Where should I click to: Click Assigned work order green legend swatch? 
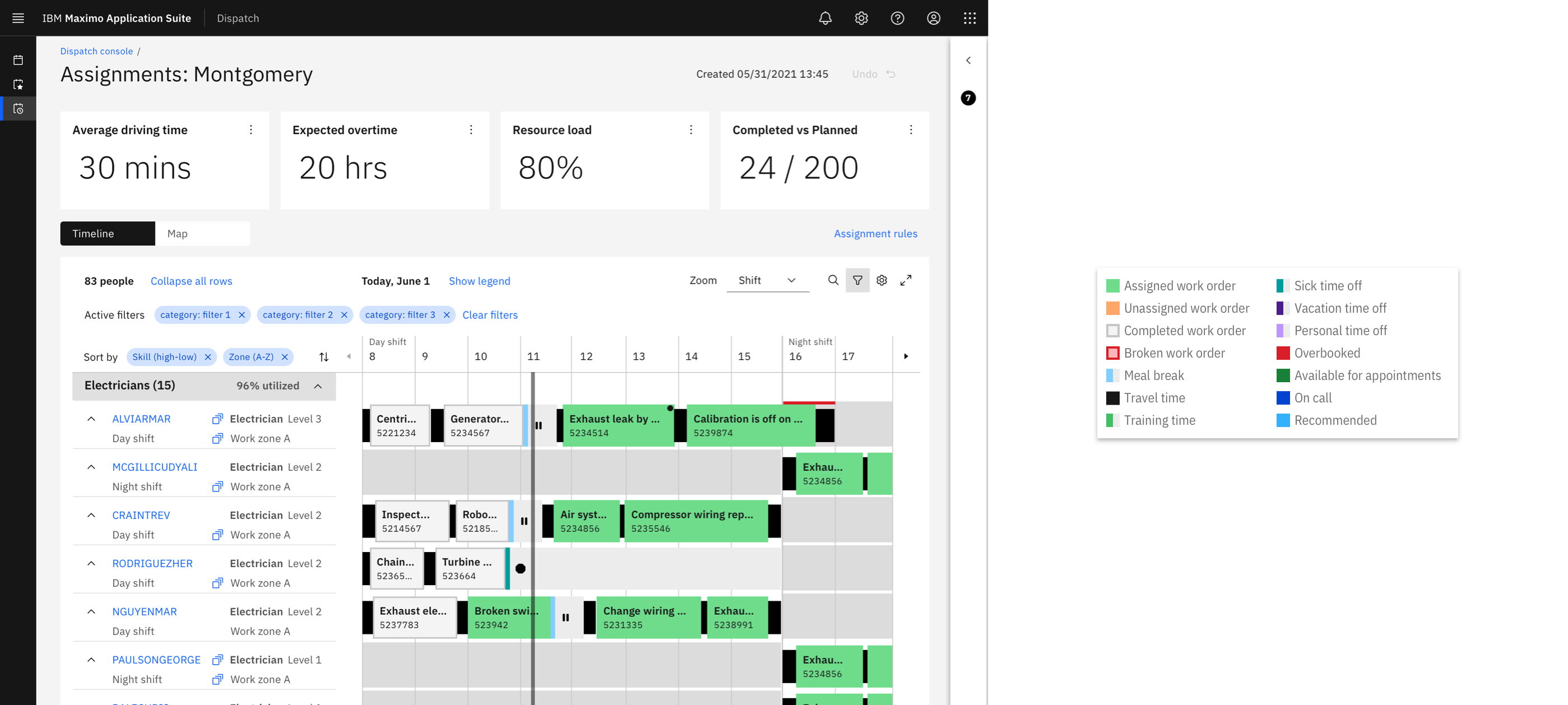coord(1112,286)
